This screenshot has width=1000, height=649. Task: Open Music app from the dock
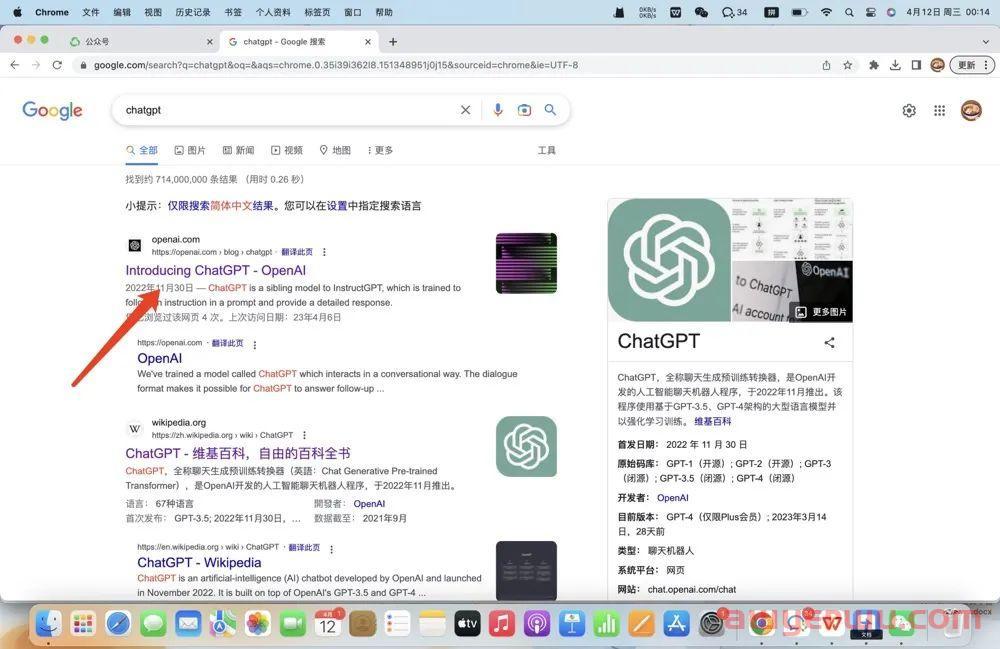[502, 623]
